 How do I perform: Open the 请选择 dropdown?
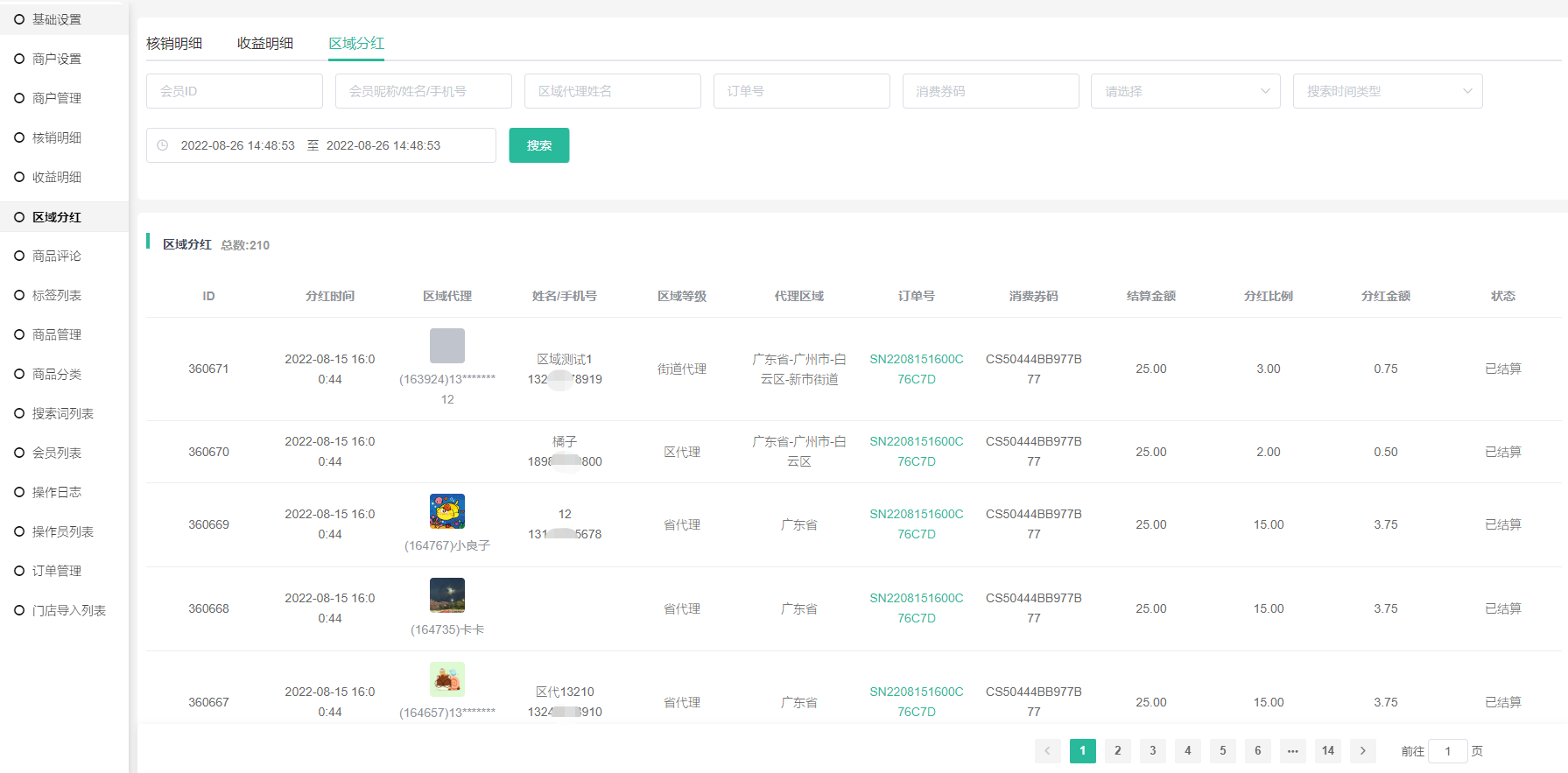click(1185, 91)
